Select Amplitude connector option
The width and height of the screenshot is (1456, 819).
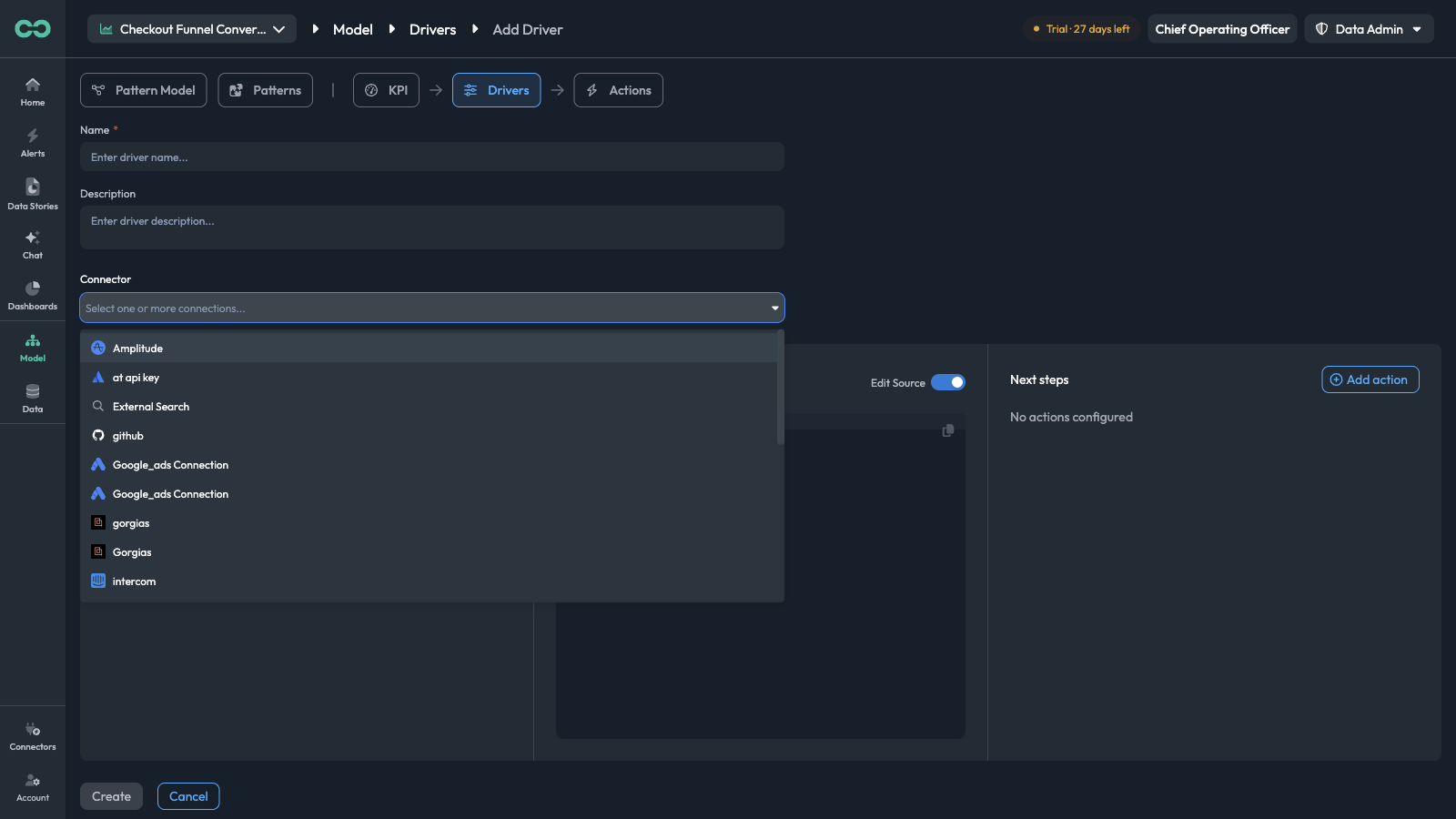429,349
